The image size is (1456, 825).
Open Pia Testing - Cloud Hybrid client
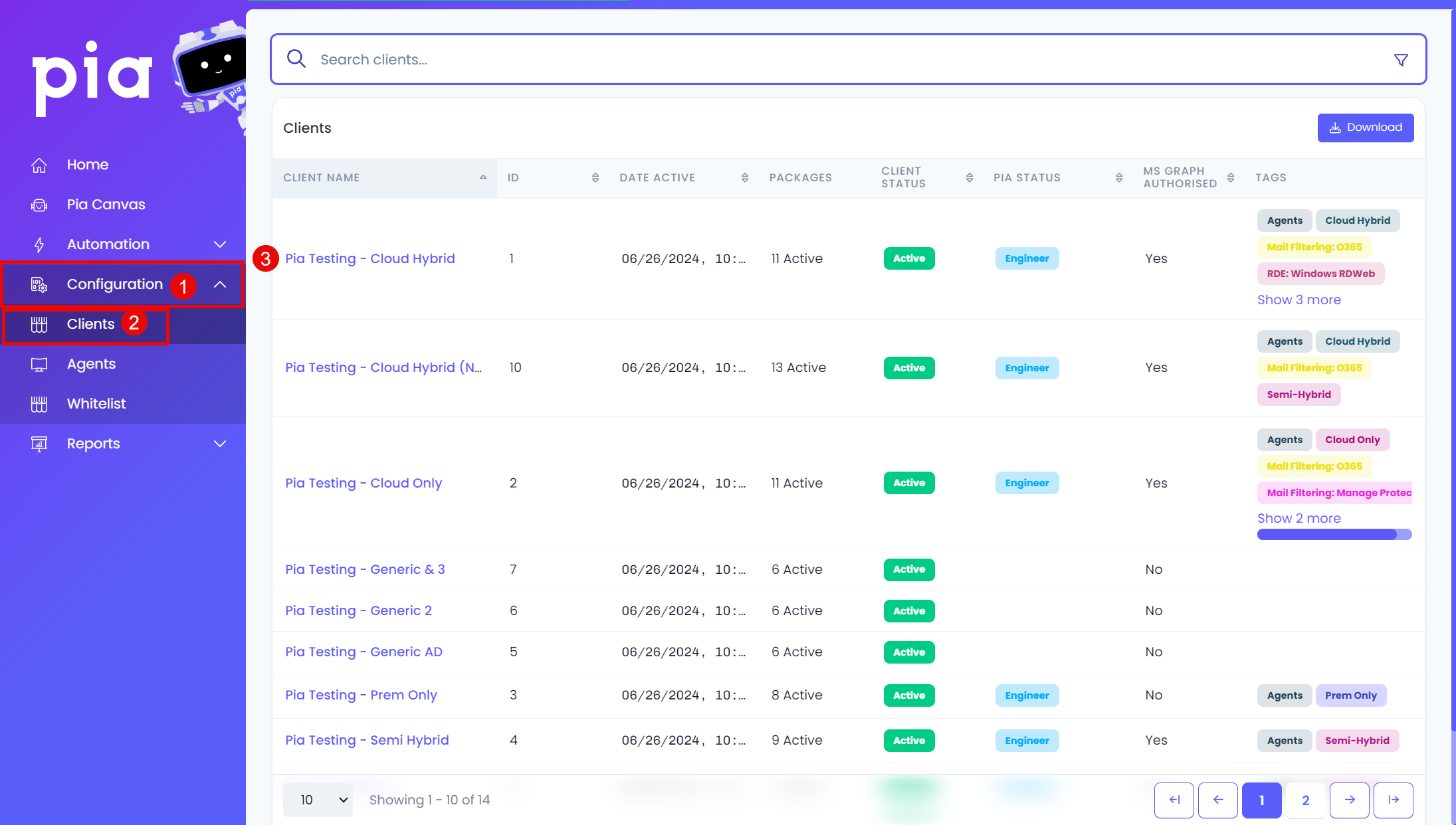[370, 258]
